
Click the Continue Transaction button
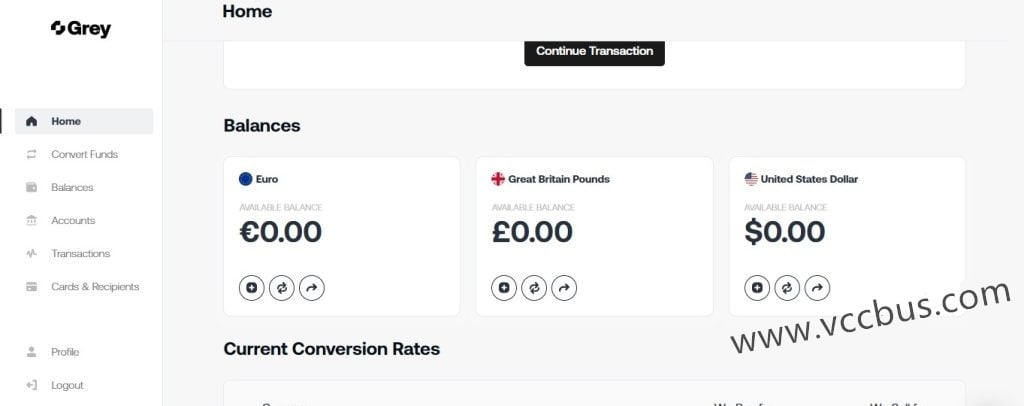[594, 52]
